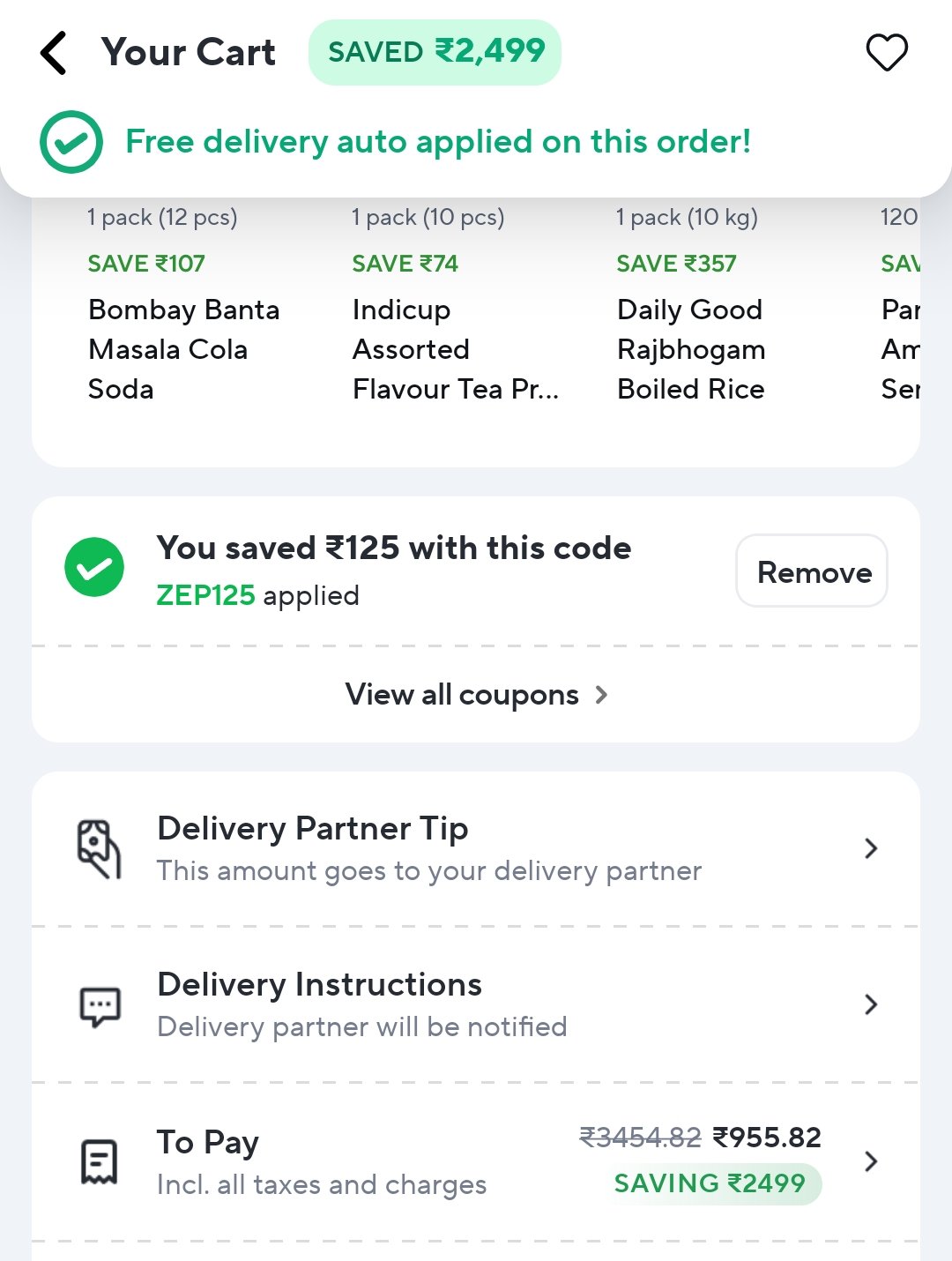Select Daily Good Rajbhogam Boiled Rice item
Viewport: 952px width, 1261px height.
click(x=691, y=349)
